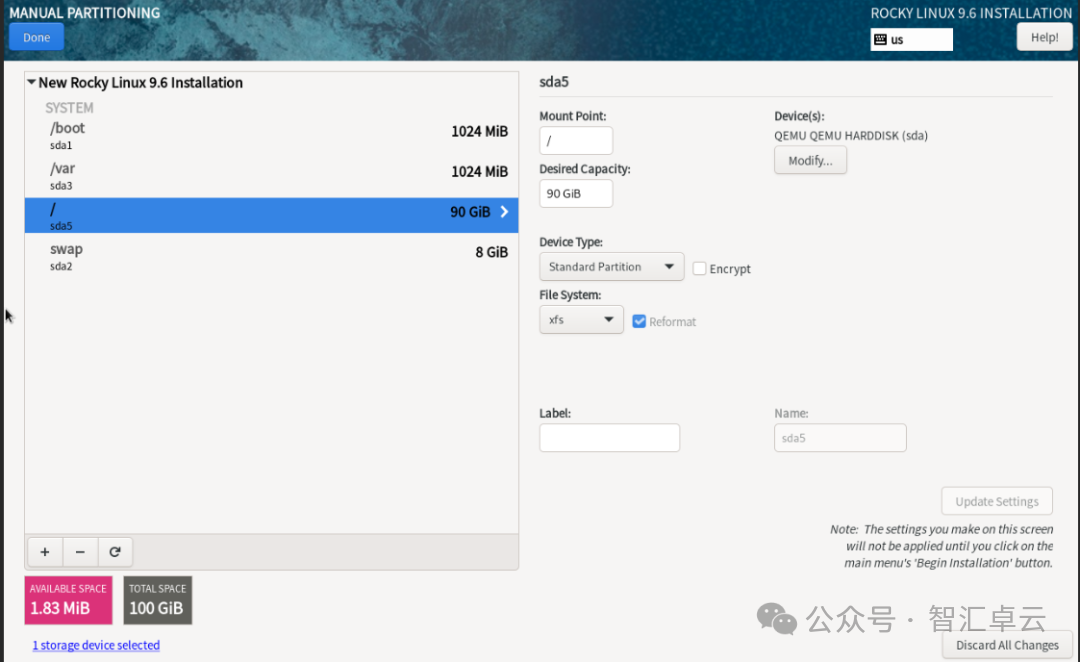Viewport: 1080px width, 662px height.
Task: Click the chevron arrow on the root partition row
Action: click(x=504, y=212)
